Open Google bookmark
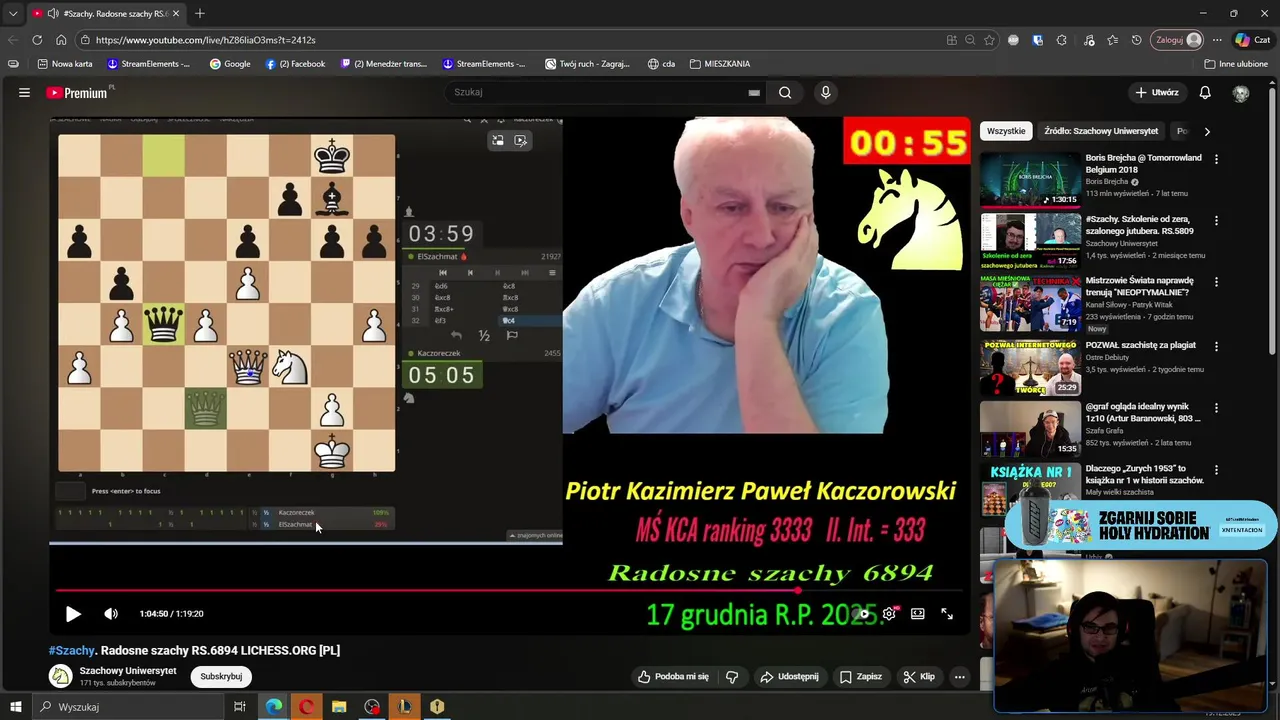The width and height of the screenshot is (1280, 720). tap(230, 64)
